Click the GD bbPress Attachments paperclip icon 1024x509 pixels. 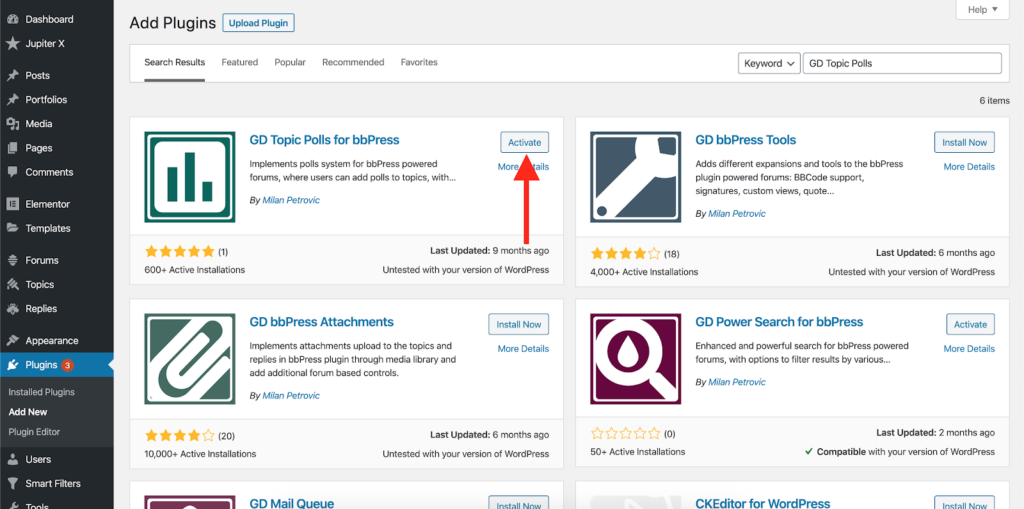click(190, 359)
